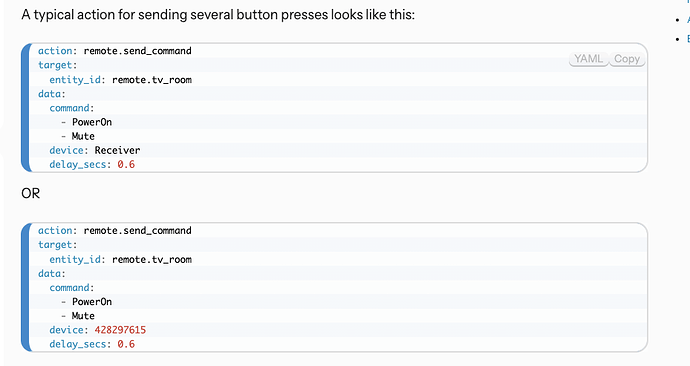Click remote.send_command in the second block
Screen dimensions: 690x366
point(138,231)
